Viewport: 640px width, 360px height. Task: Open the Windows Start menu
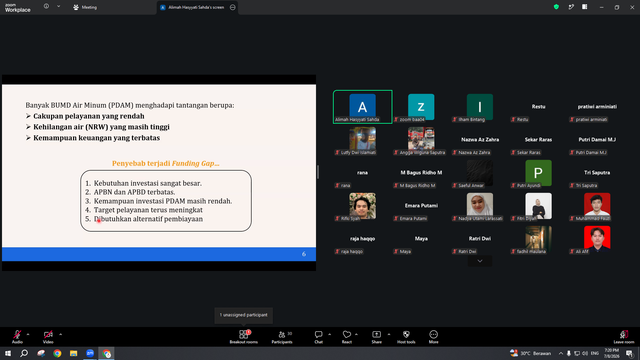pyautogui.click(x=8, y=353)
